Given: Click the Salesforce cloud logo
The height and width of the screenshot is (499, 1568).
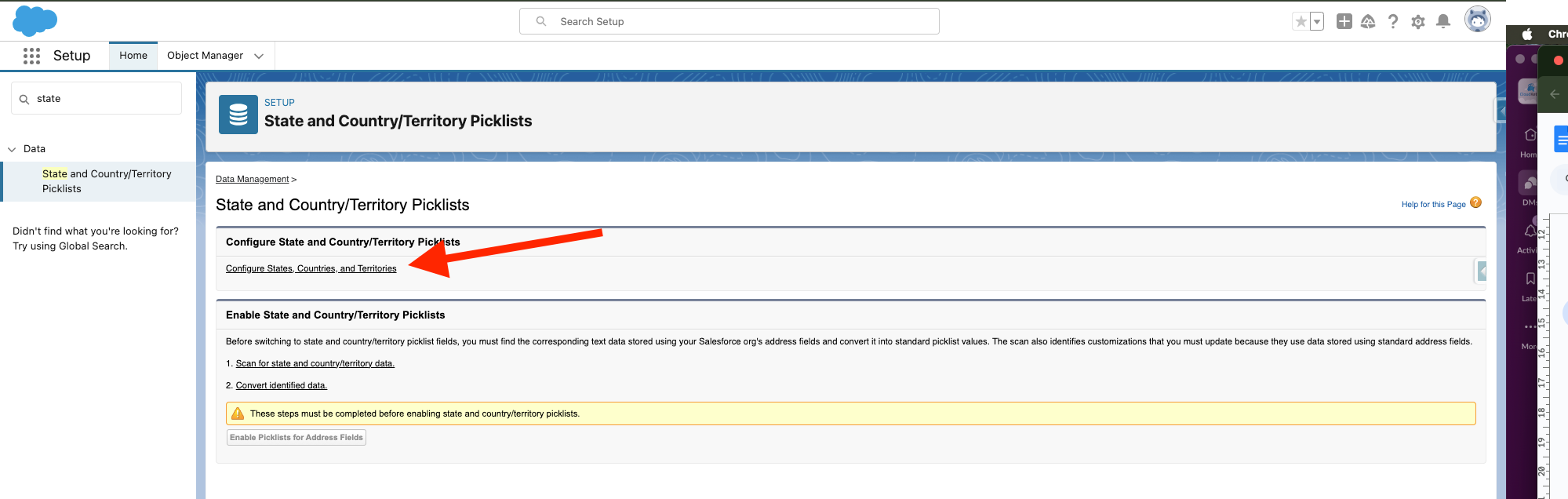Looking at the screenshot, I should coord(35,20).
